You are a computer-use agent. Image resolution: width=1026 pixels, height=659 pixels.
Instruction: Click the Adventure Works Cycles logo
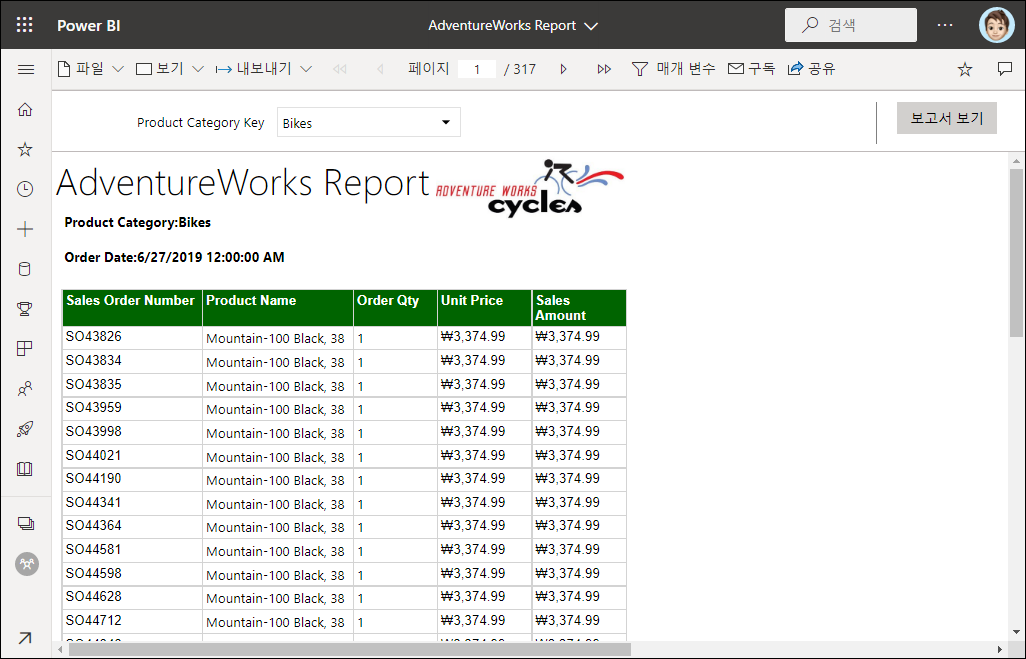[x=530, y=188]
